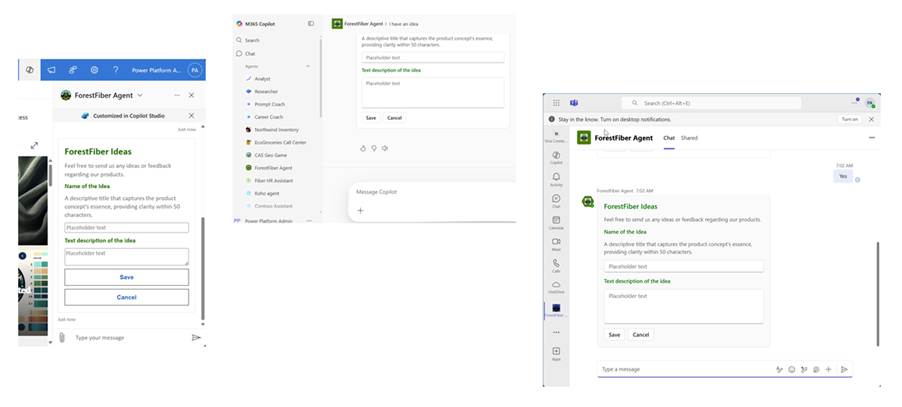Open Calls in the Teams left rail
Image resolution: width=902 pixels, height=407 pixels.
pos(556,265)
